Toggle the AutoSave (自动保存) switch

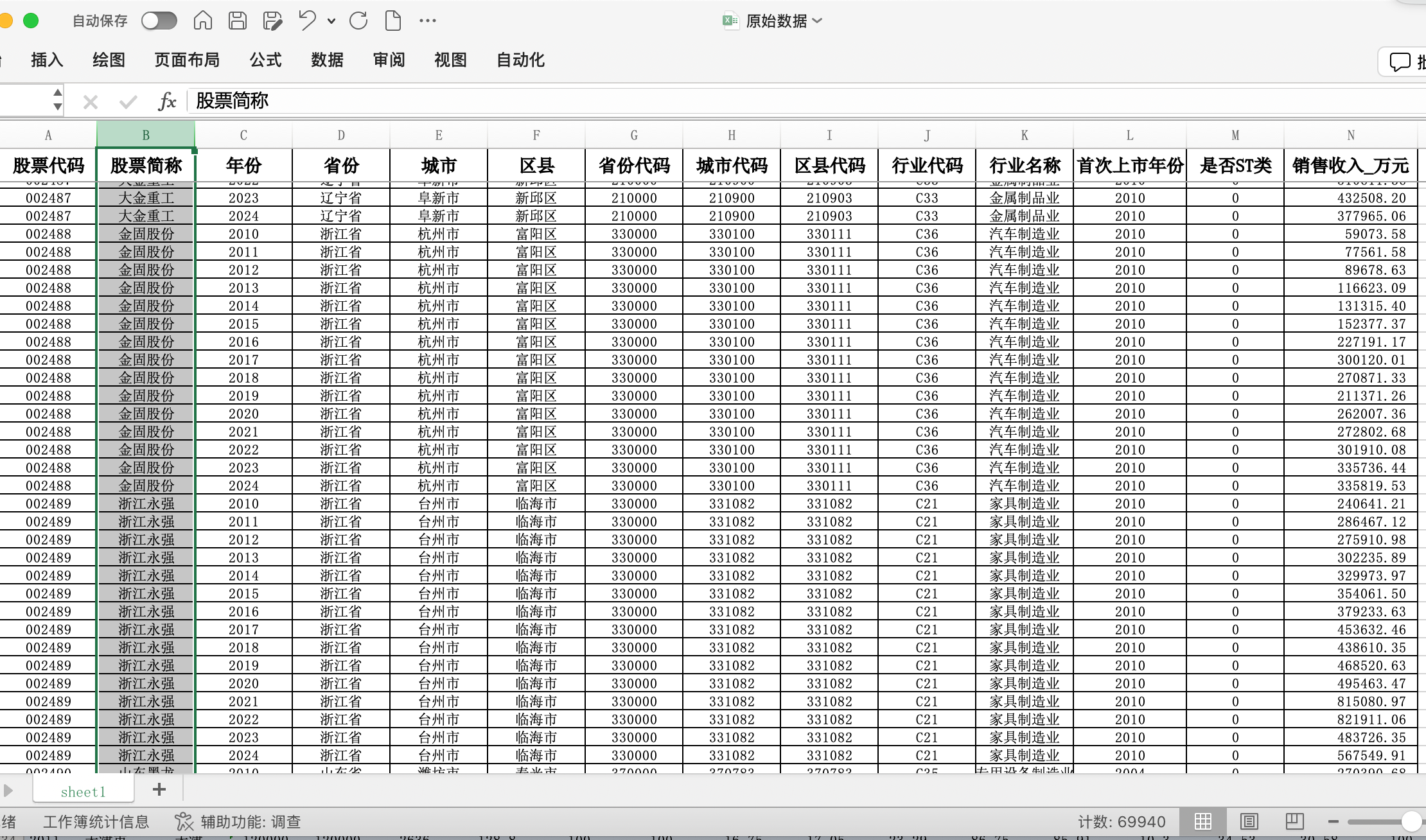point(159,21)
